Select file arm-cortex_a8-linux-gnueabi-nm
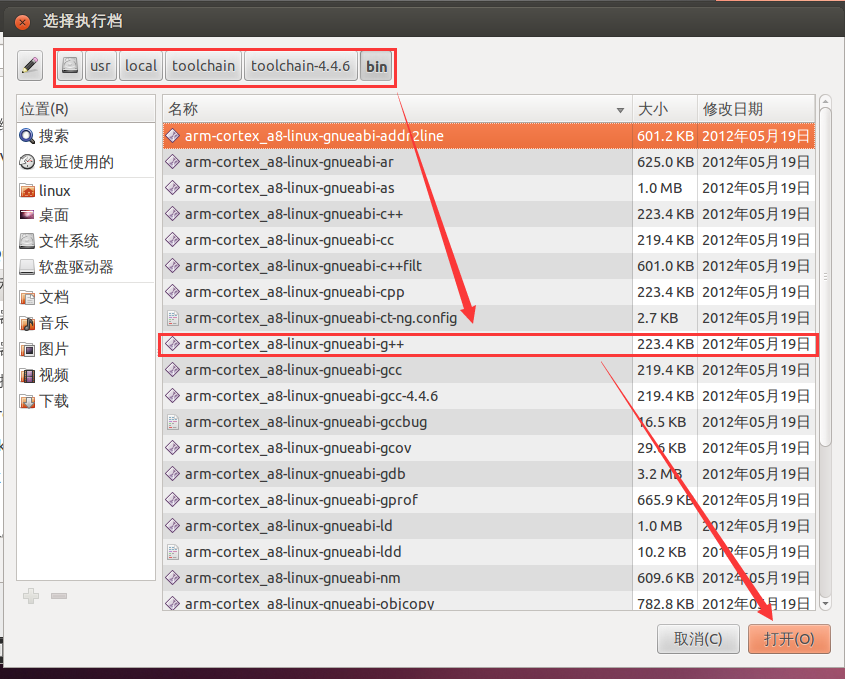 489,578
